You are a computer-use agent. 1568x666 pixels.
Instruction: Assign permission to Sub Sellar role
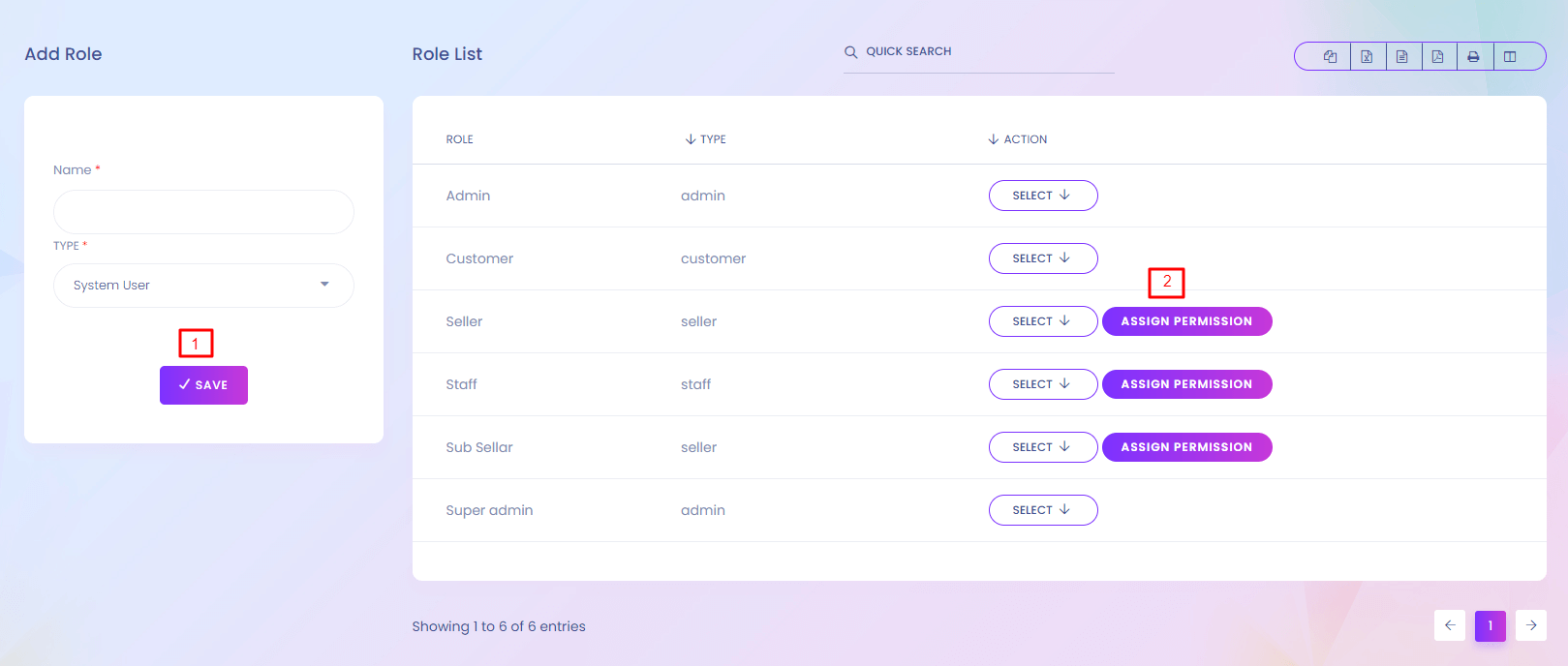(1186, 447)
